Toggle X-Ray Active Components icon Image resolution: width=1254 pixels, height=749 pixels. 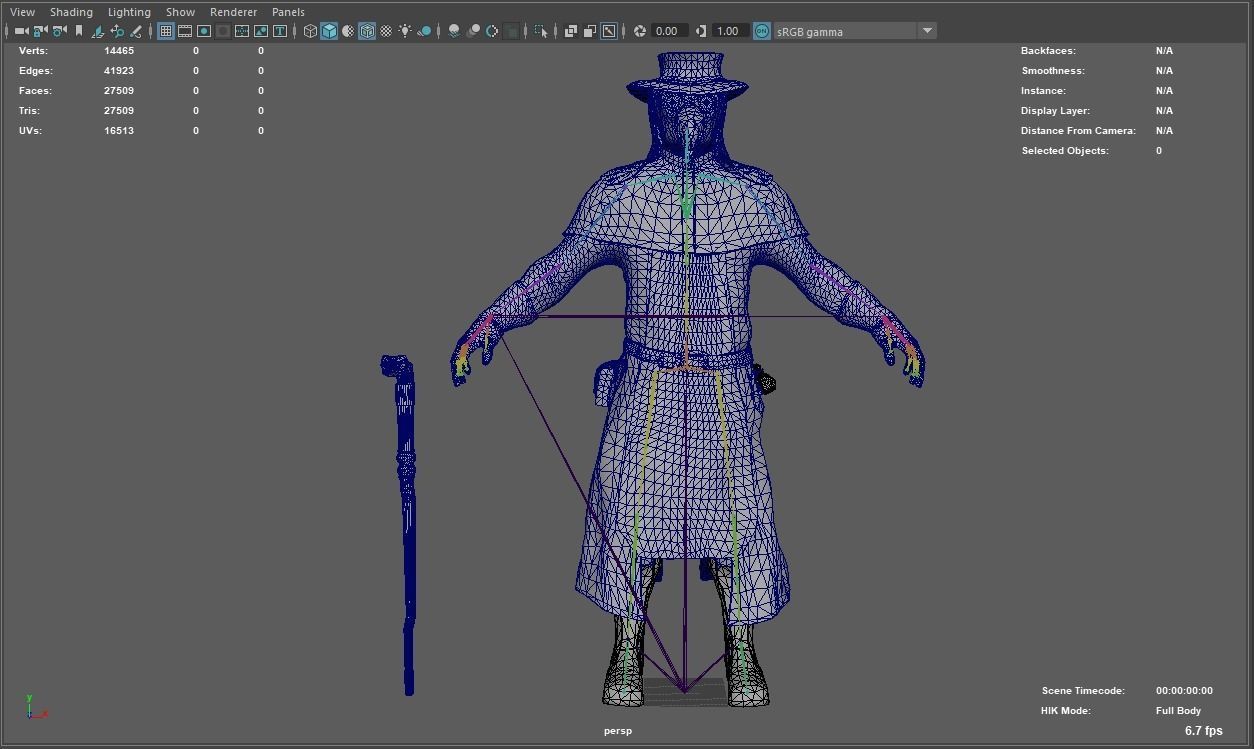coord(590,31)
